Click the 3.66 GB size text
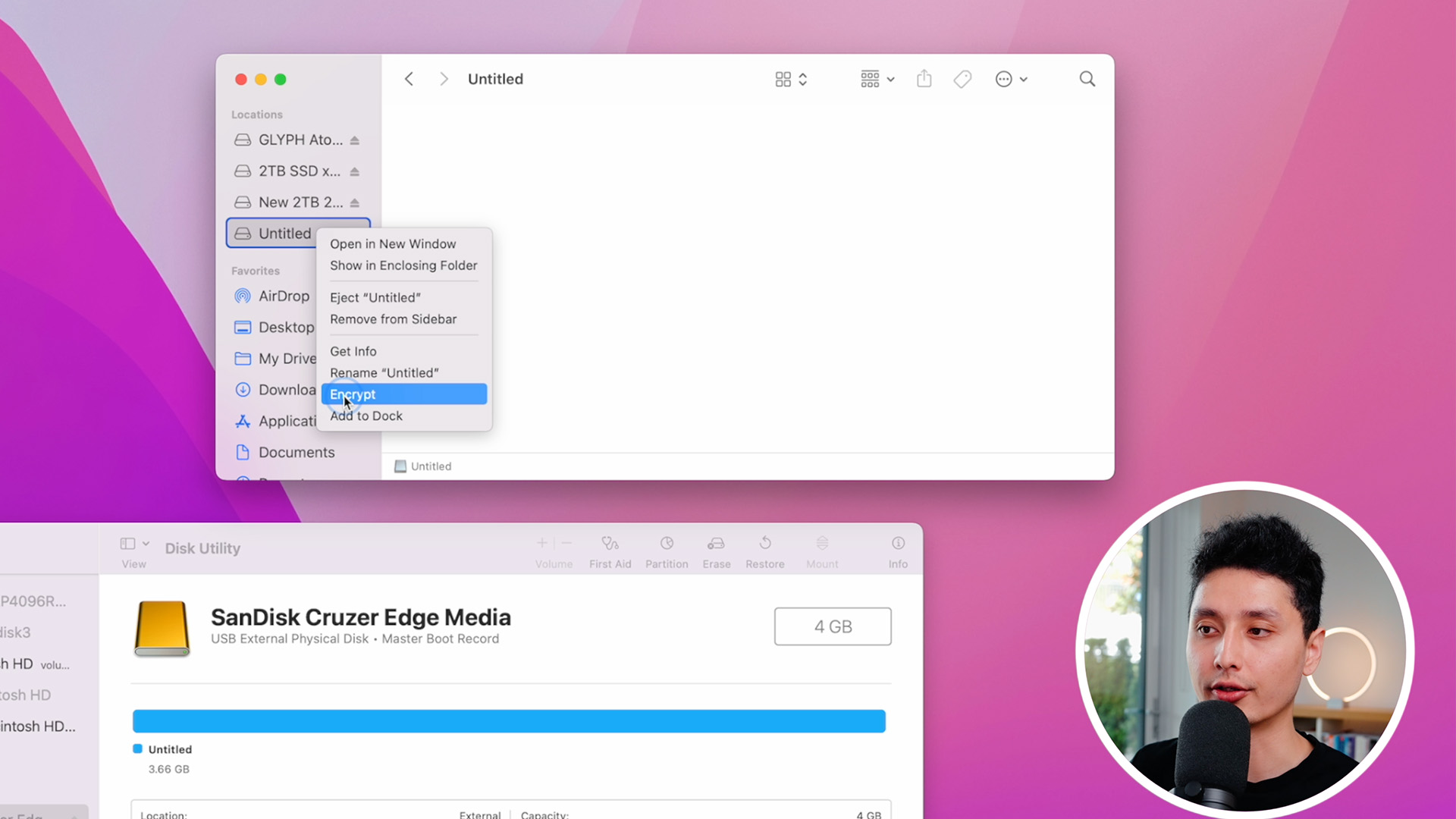The width and height of the screenshot is (1456, 819). tap(169, 769)
